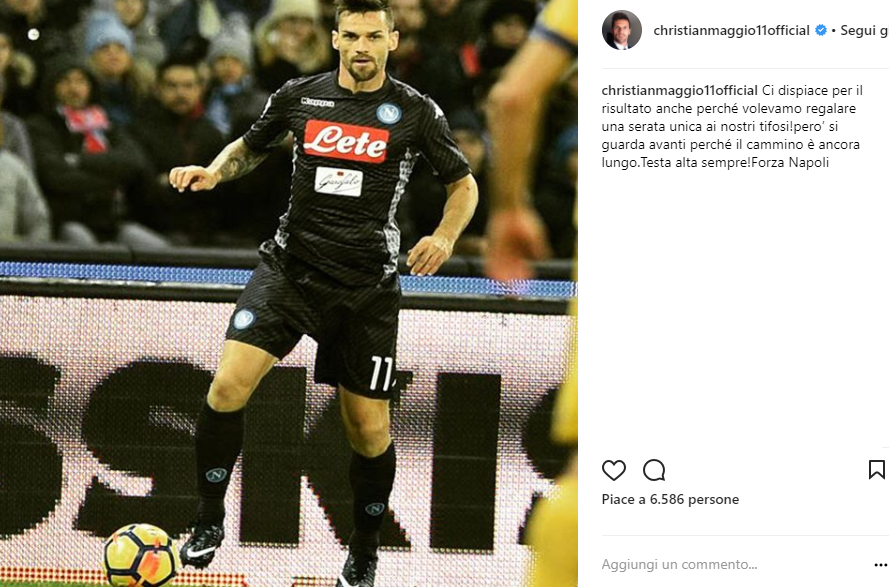Follow the account using Segui

(864, 30)
